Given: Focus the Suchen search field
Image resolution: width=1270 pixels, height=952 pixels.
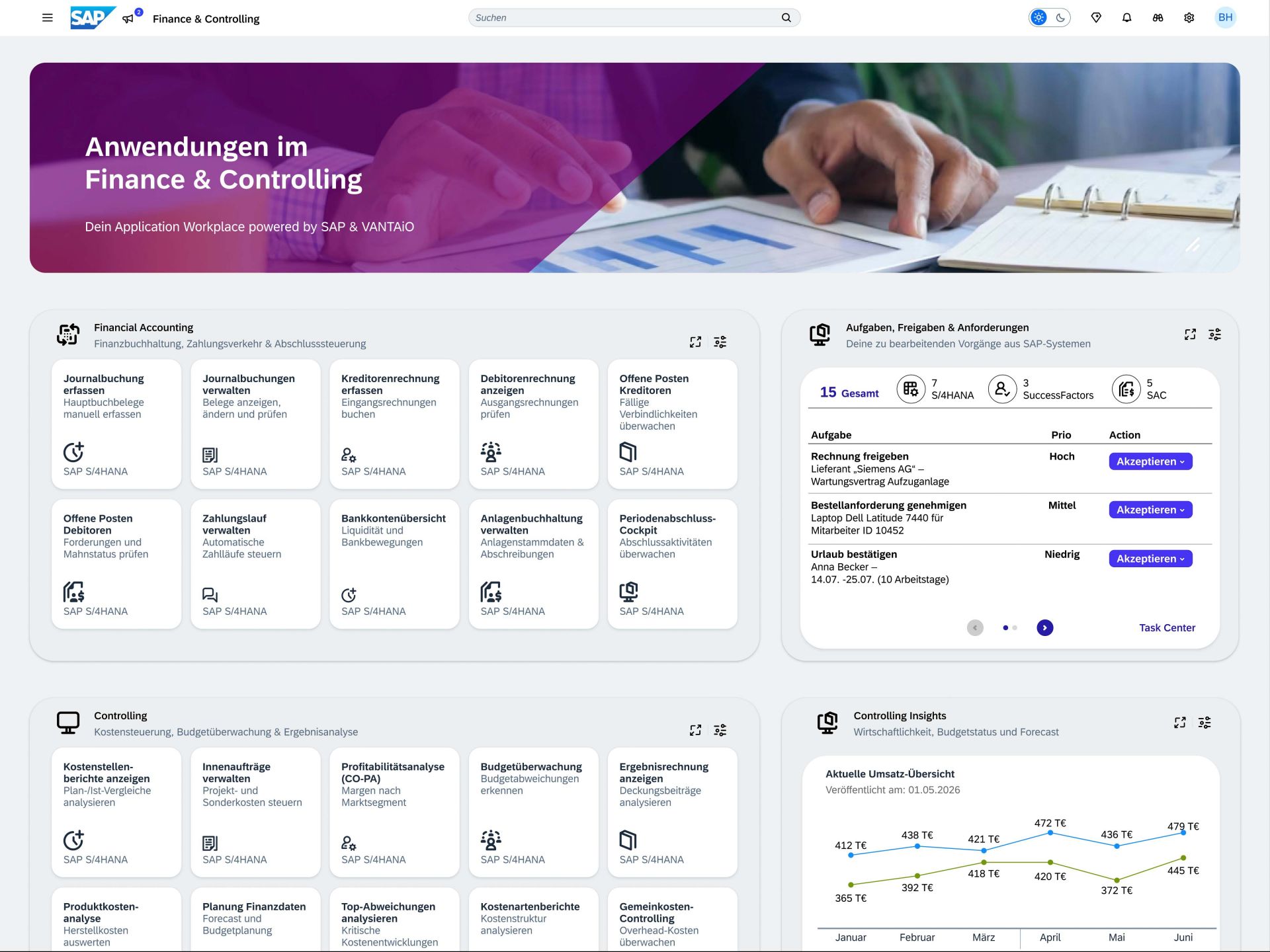Looking at the screenshot, I should [x=634, y=18].
